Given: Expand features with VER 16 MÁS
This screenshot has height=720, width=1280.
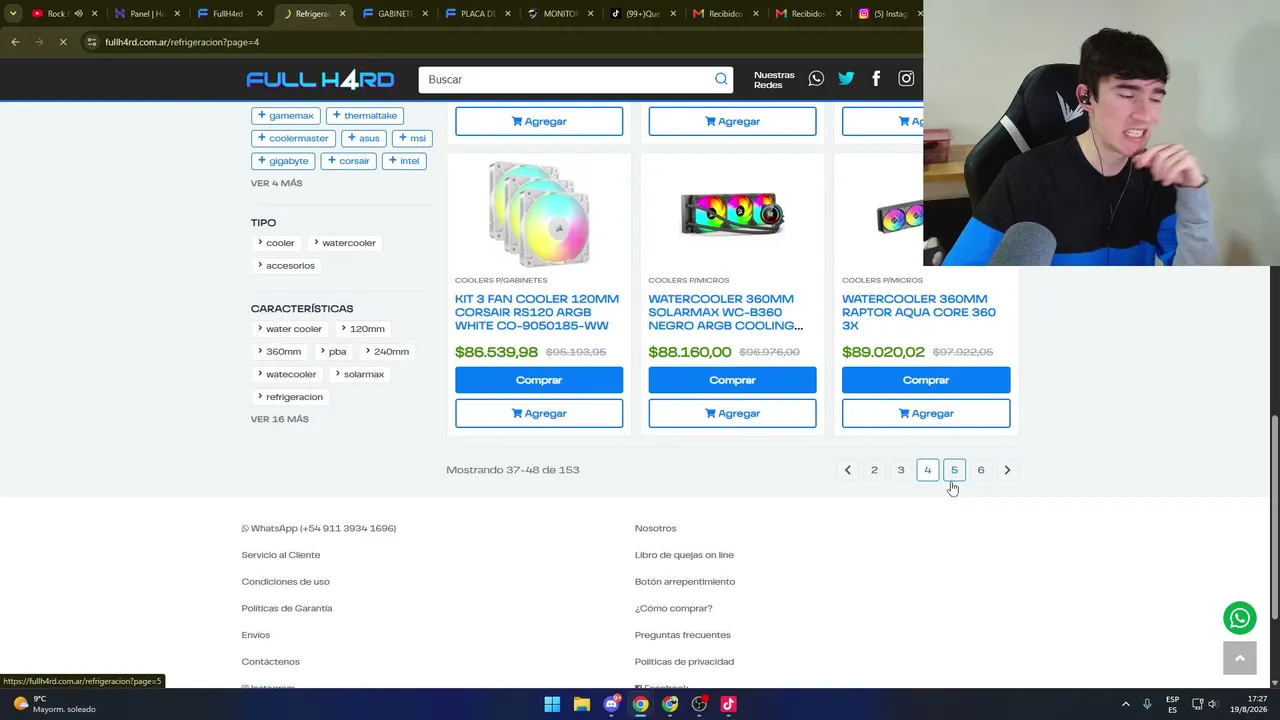Looking at the screenshot, I should click(x=279, y=419).
